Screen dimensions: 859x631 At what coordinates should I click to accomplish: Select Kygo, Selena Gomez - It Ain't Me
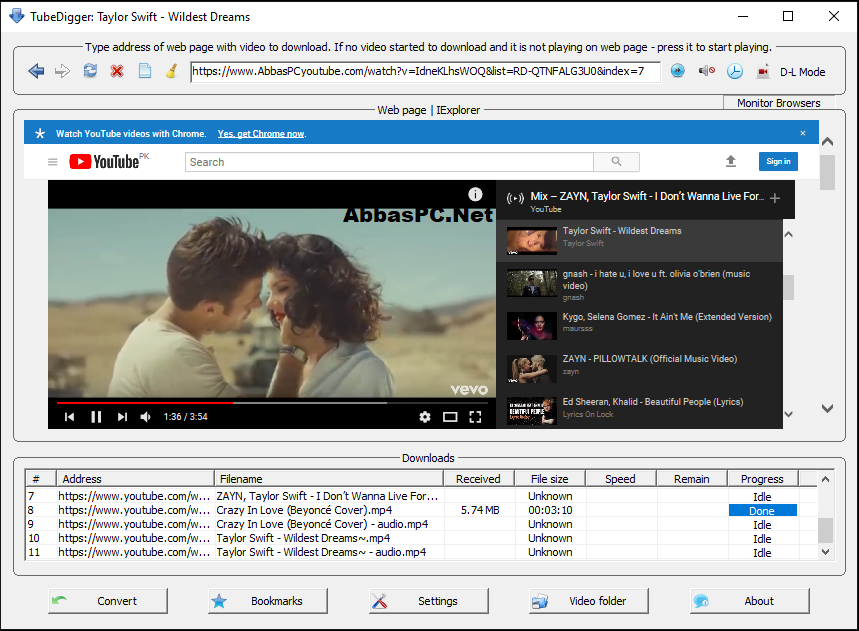pyautogui.click(x=639, y=326)
